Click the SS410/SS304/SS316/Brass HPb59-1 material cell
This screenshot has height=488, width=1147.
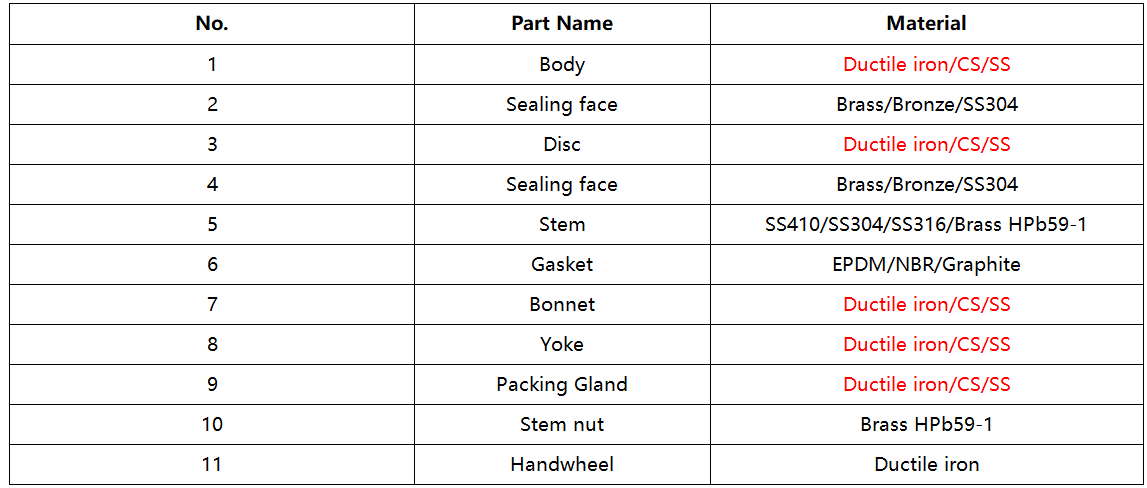[x=926, y=225]
